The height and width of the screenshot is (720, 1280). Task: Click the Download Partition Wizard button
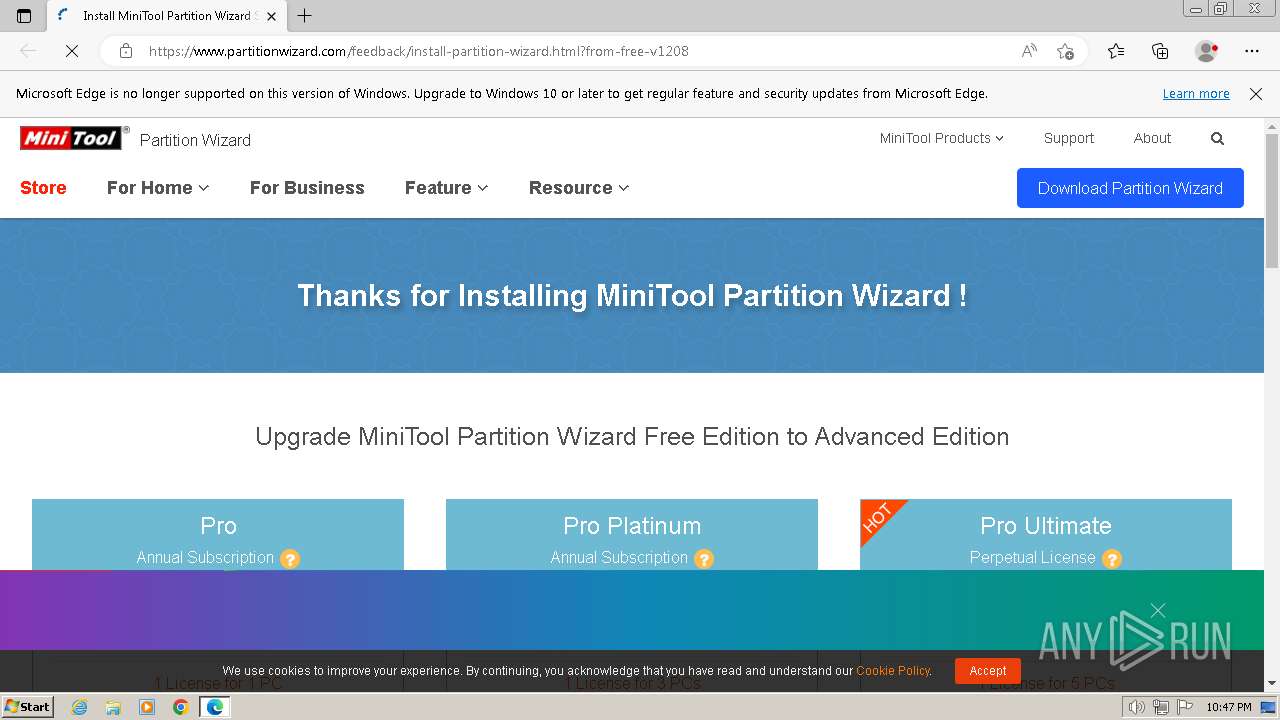(1130, 188)
